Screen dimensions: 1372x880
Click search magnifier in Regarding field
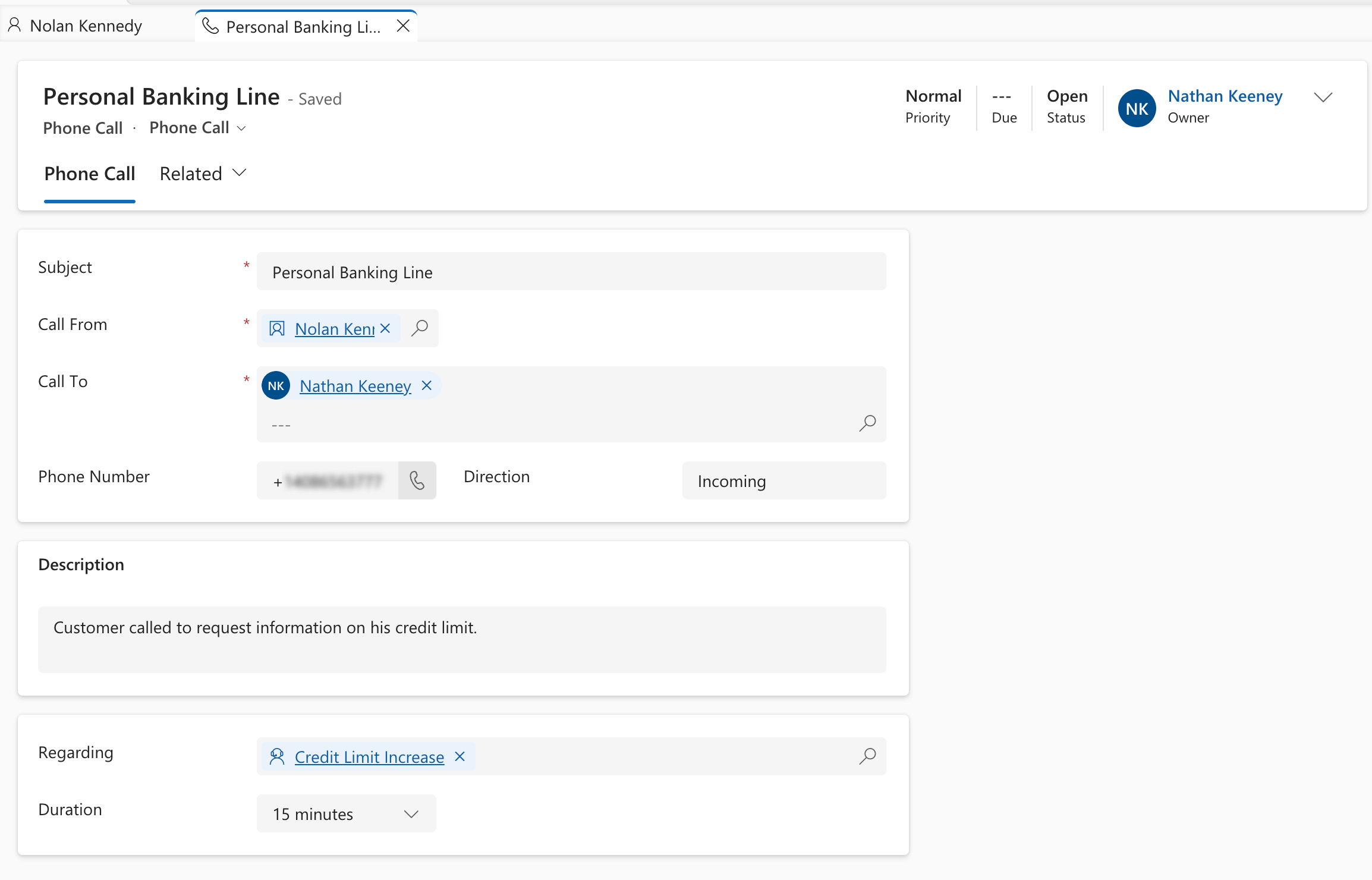tap(867, 756)
